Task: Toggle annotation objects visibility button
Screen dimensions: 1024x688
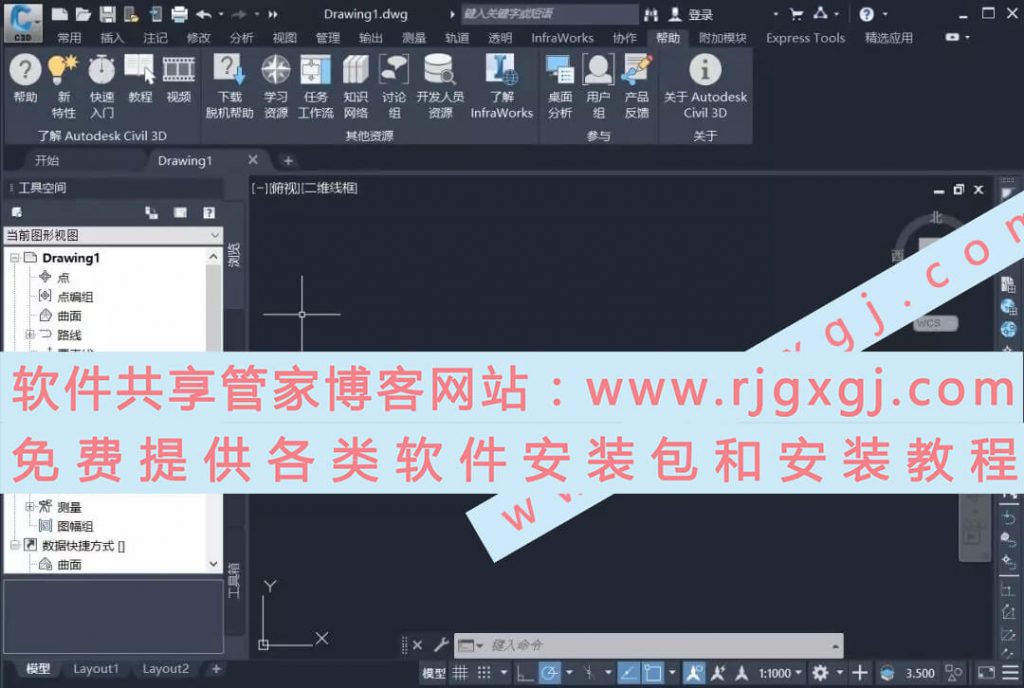Action: point(693,673)
